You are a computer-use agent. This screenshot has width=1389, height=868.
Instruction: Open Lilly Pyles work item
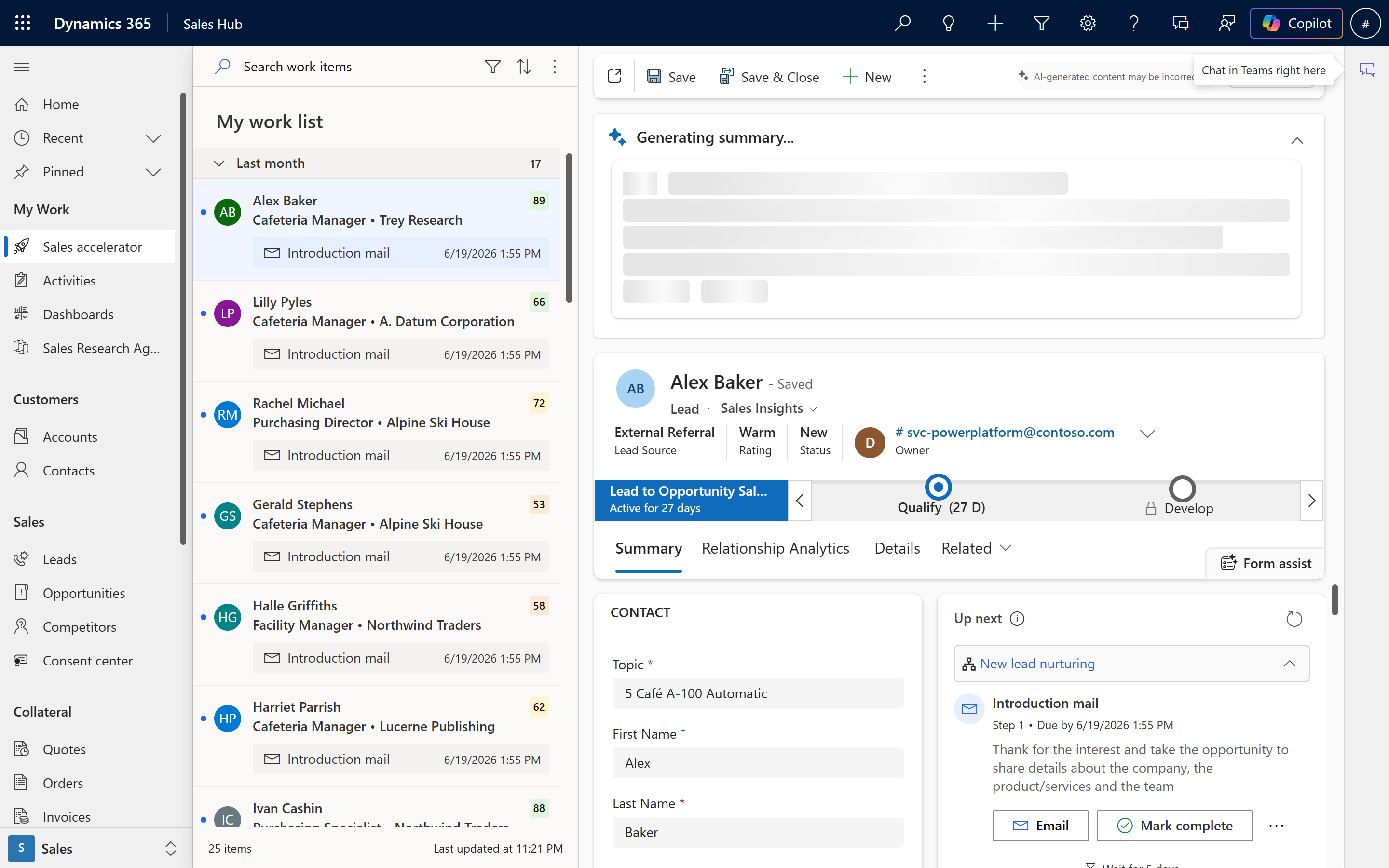point(377,331)
